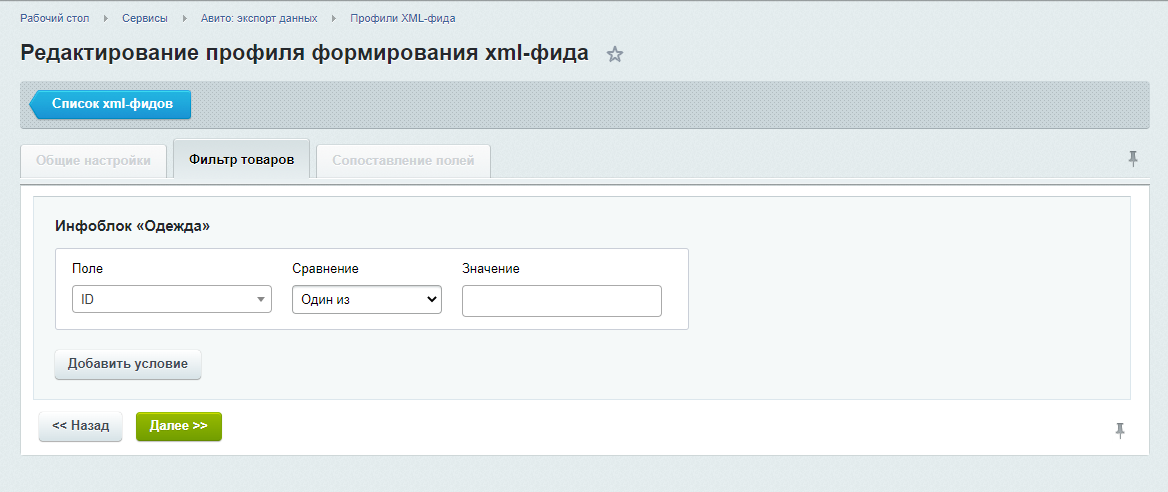
Task: Expand breadcrumb arrow after «Авито: экспорт данных»
Action: pyautogui.click(x=334, y=19)
